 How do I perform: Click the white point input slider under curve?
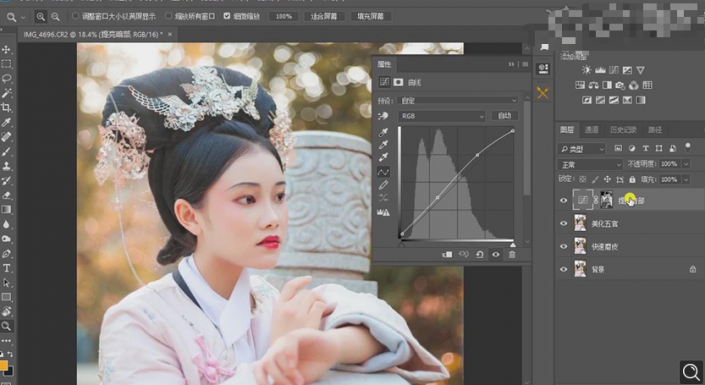(x=513, y=245)
